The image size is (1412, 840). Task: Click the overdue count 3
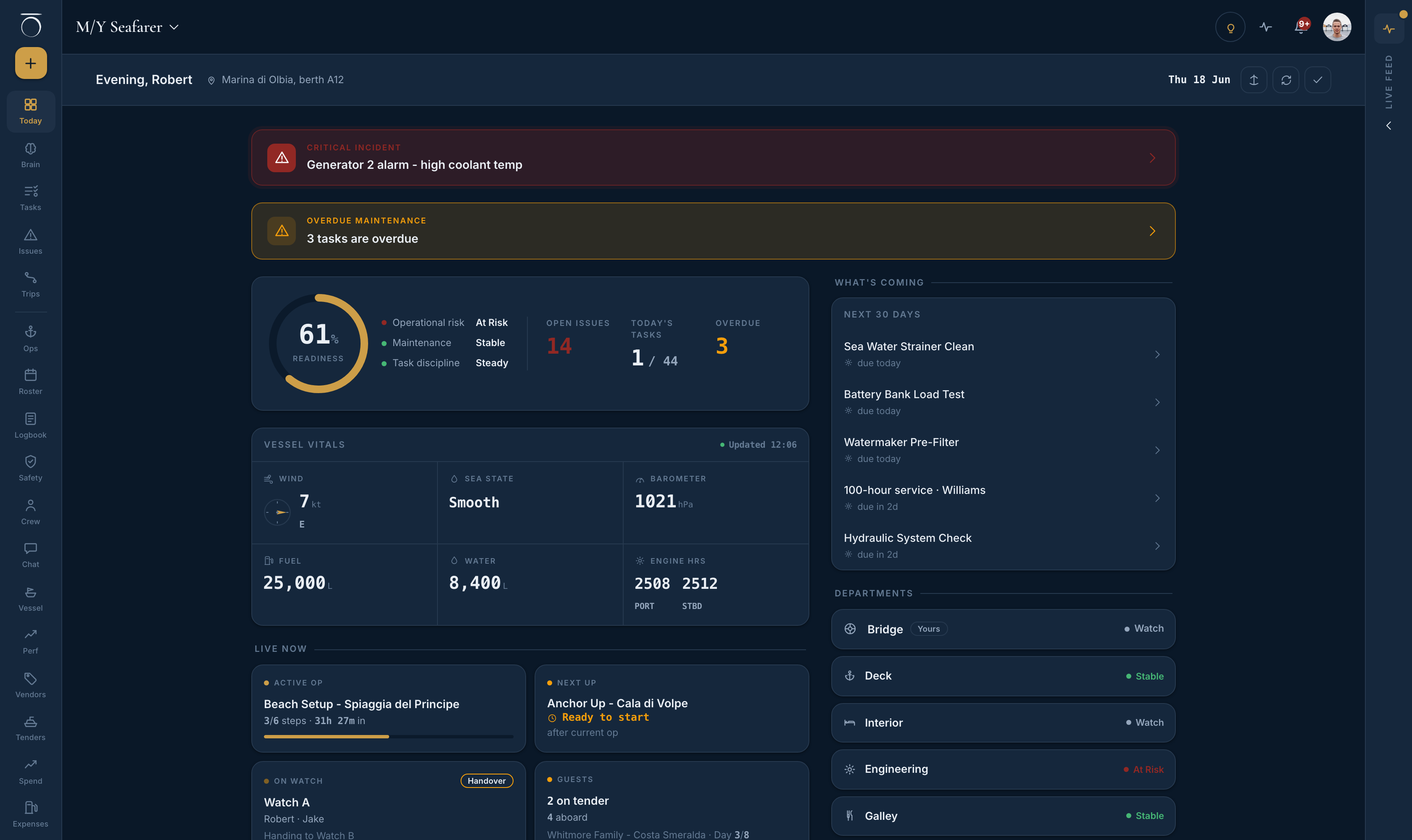click(722, 346)
